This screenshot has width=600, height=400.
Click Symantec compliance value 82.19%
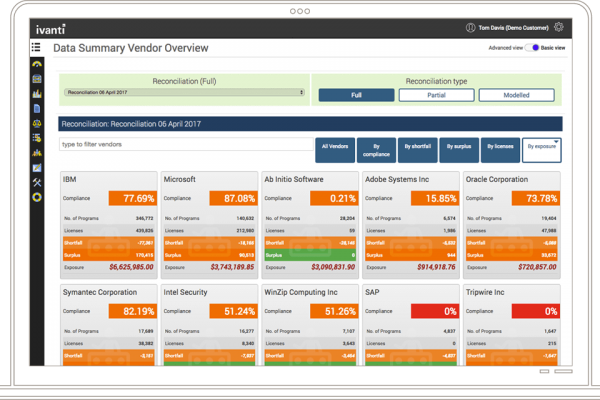(133, 311)
